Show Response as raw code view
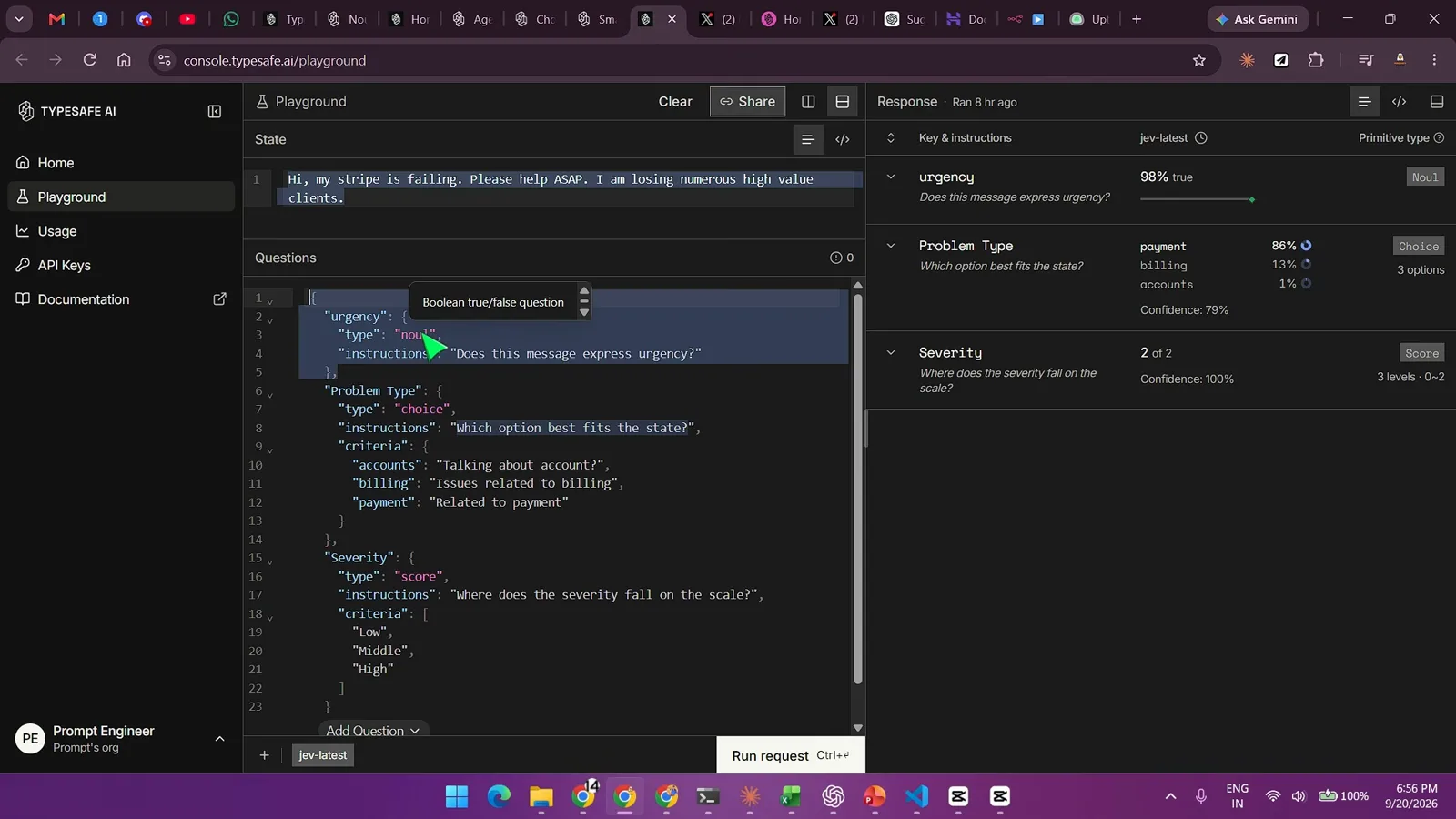 click(x=1400, y=102)
